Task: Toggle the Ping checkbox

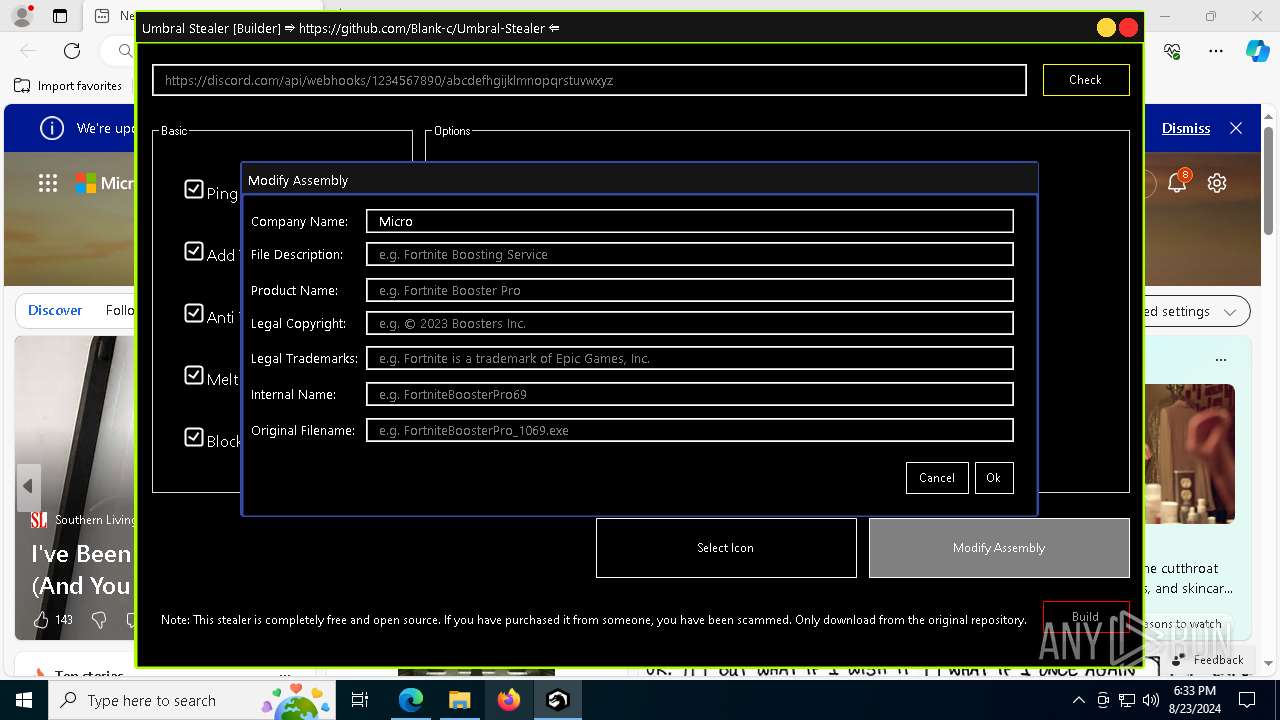Action: tap(194, 189)
